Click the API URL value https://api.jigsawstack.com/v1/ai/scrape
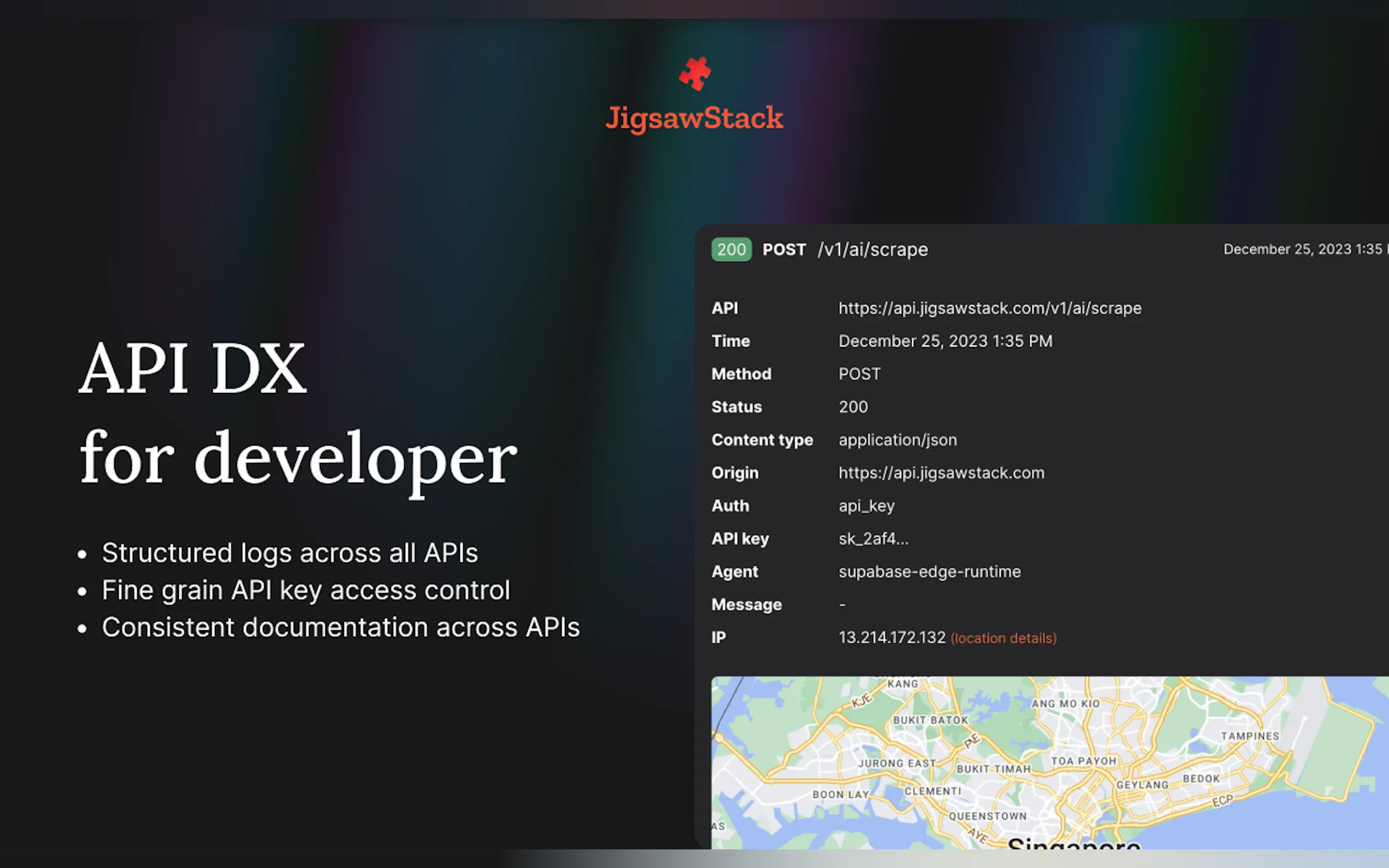1389x868 pixels. pyautogui.click(x=989, y=308)
